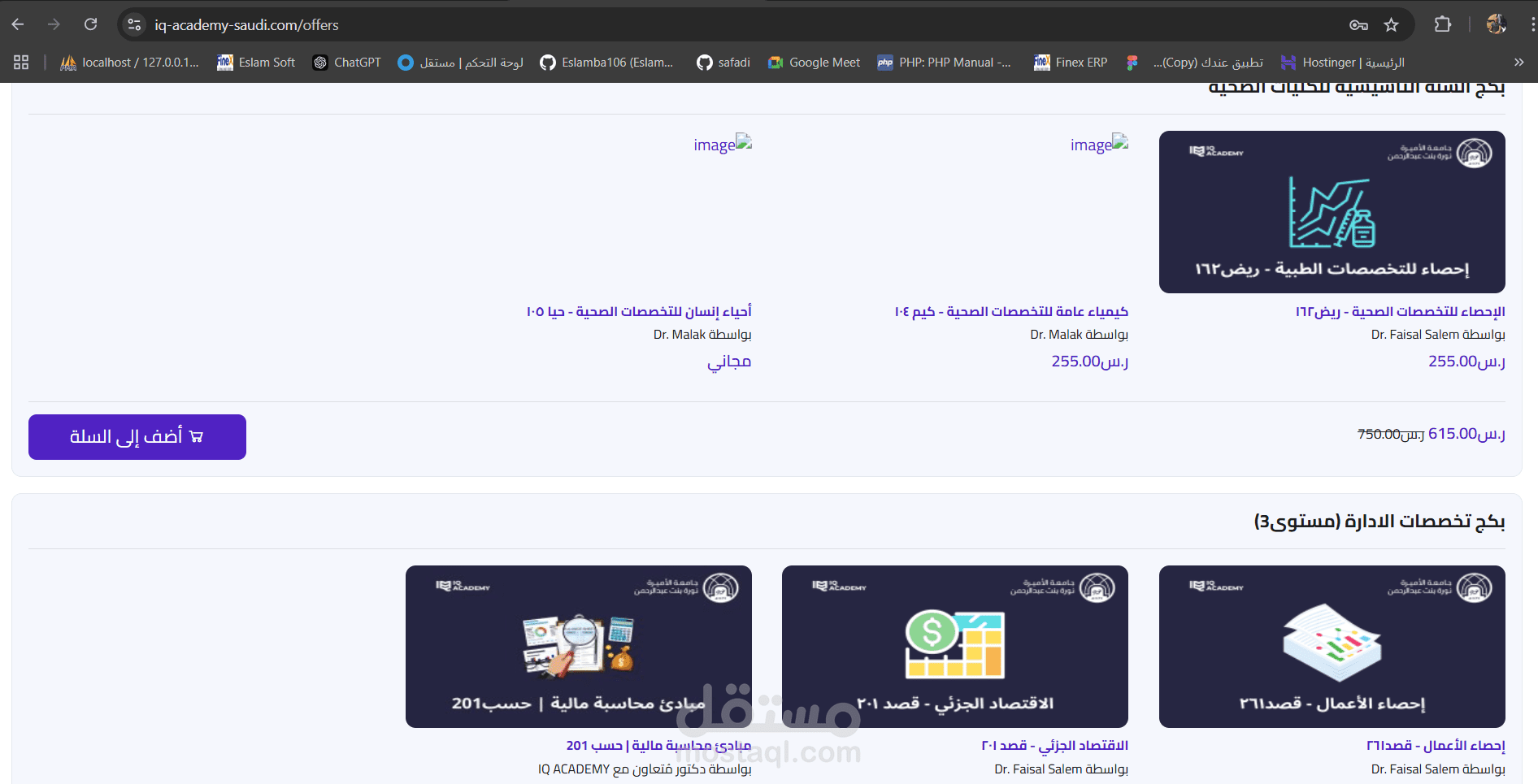The height and width of the screenshot is (784, 1538).
Task: Show more bookmarks chevron
Action: coord(1518,63)
